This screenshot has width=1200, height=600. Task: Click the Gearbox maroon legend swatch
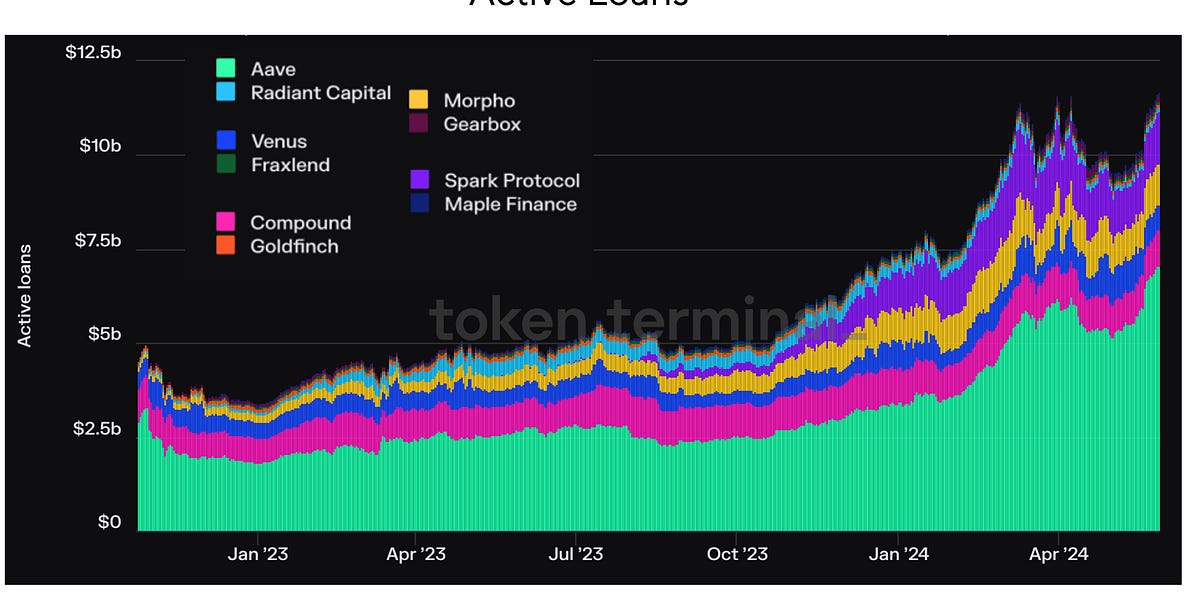420,123
